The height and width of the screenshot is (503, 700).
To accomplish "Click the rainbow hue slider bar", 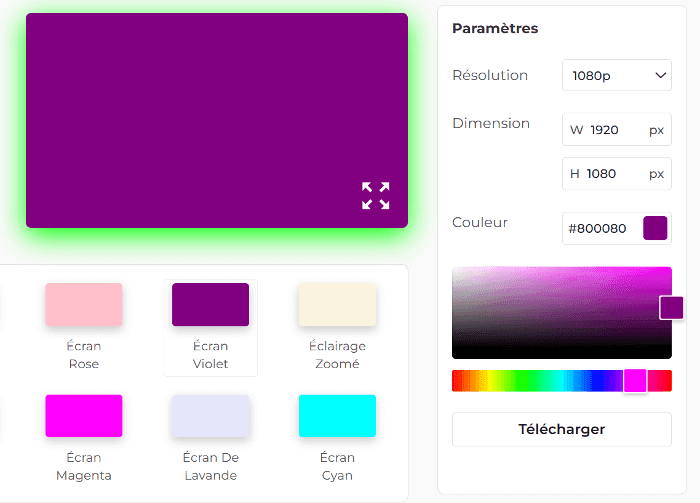I will [x=540, y=381].
